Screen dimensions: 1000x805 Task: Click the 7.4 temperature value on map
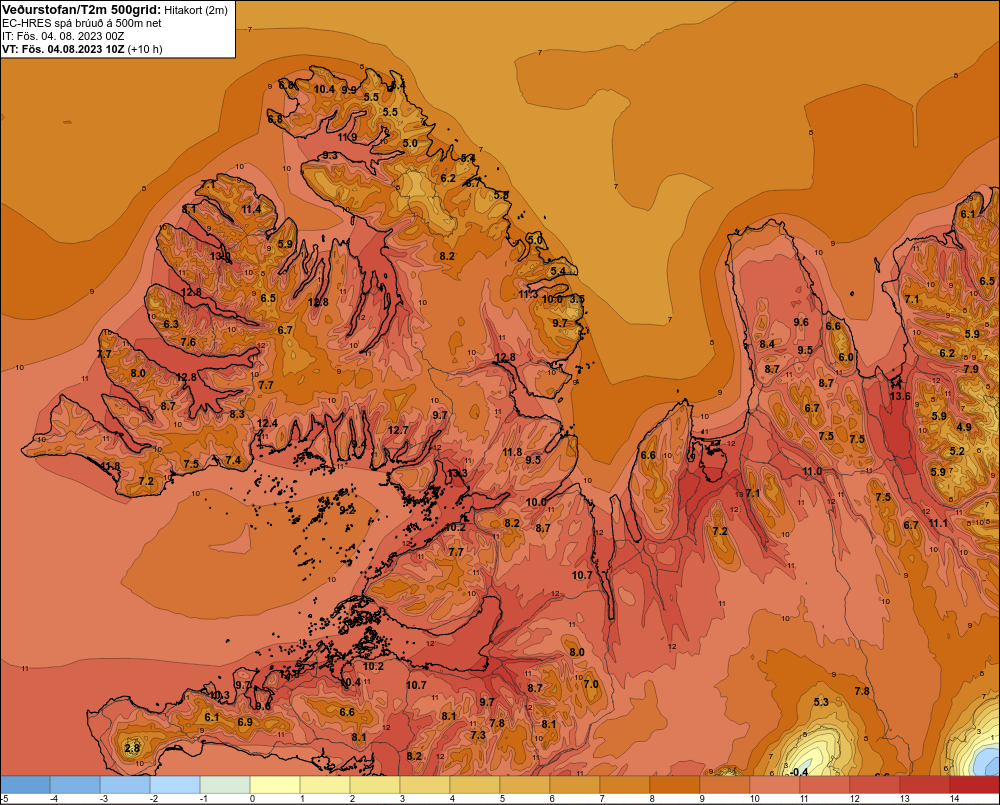233,460
